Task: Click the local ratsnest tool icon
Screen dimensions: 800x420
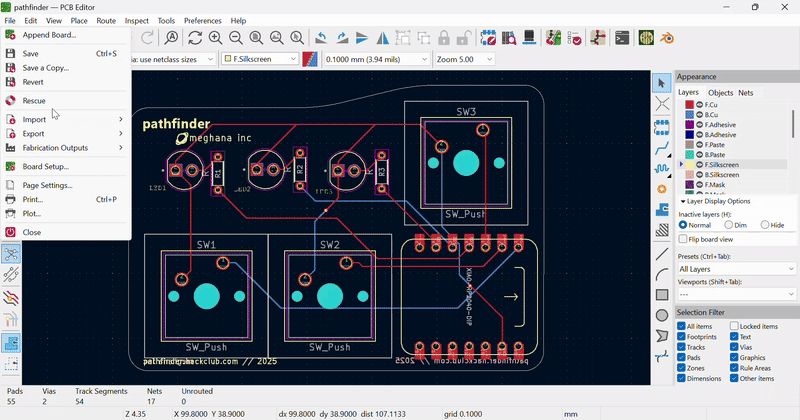Action: pos(662,104)
